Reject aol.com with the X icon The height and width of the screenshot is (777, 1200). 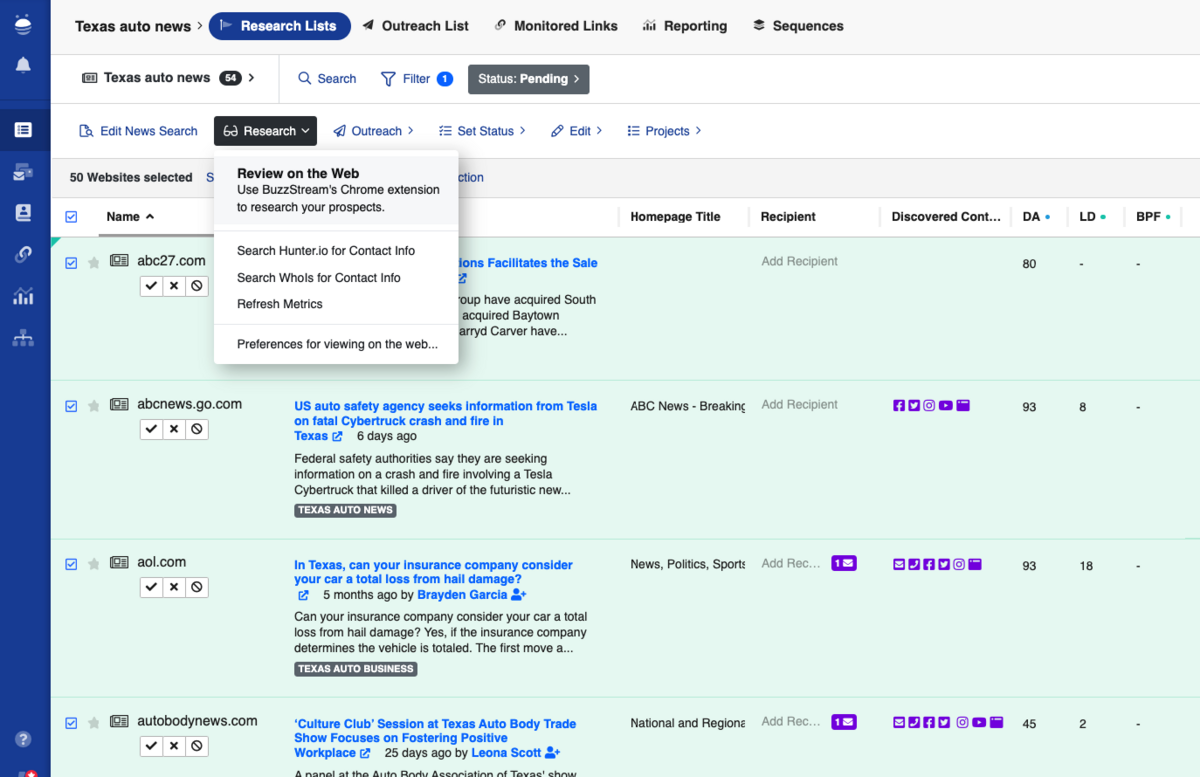[x=174, y=587]
